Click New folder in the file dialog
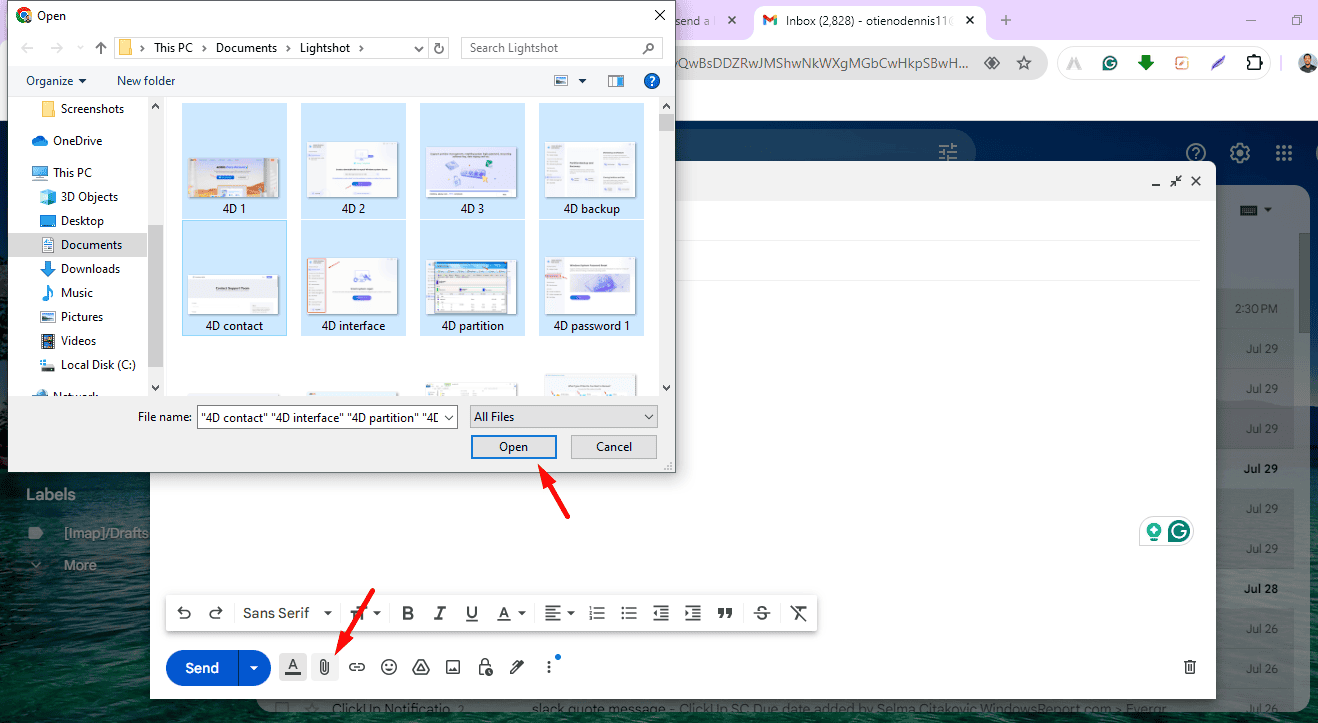This screenshot has width=1318, height=723. coord(146,81)
